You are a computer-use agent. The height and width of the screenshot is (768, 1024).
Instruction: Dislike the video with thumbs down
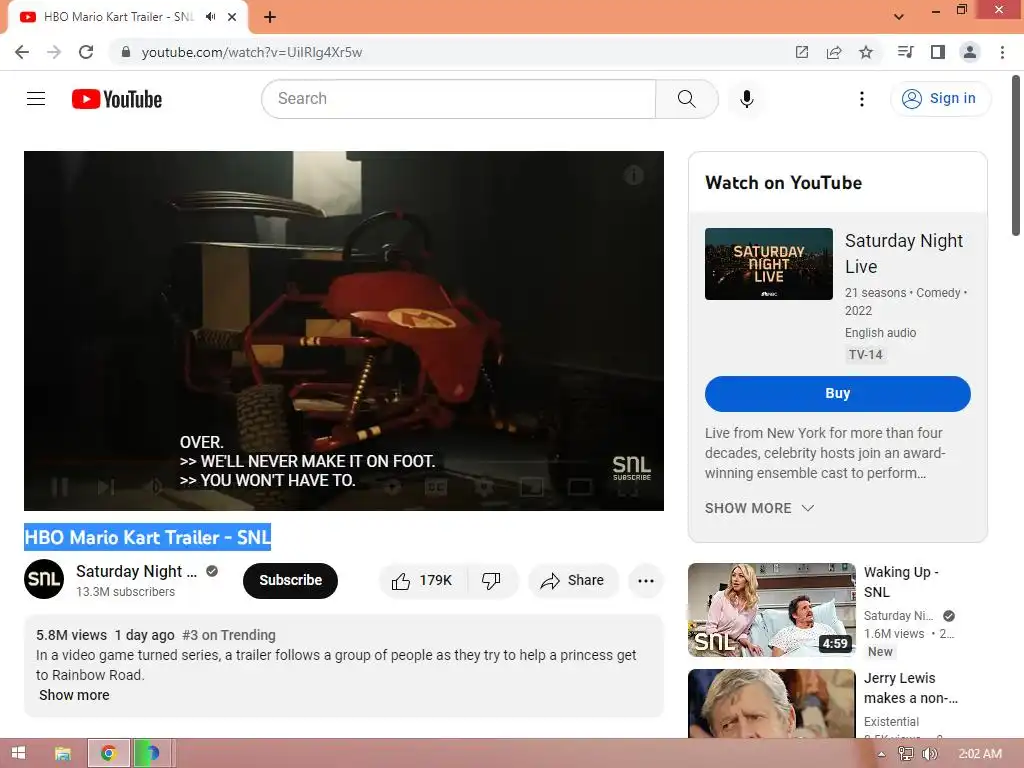click(x=491, y=581)
